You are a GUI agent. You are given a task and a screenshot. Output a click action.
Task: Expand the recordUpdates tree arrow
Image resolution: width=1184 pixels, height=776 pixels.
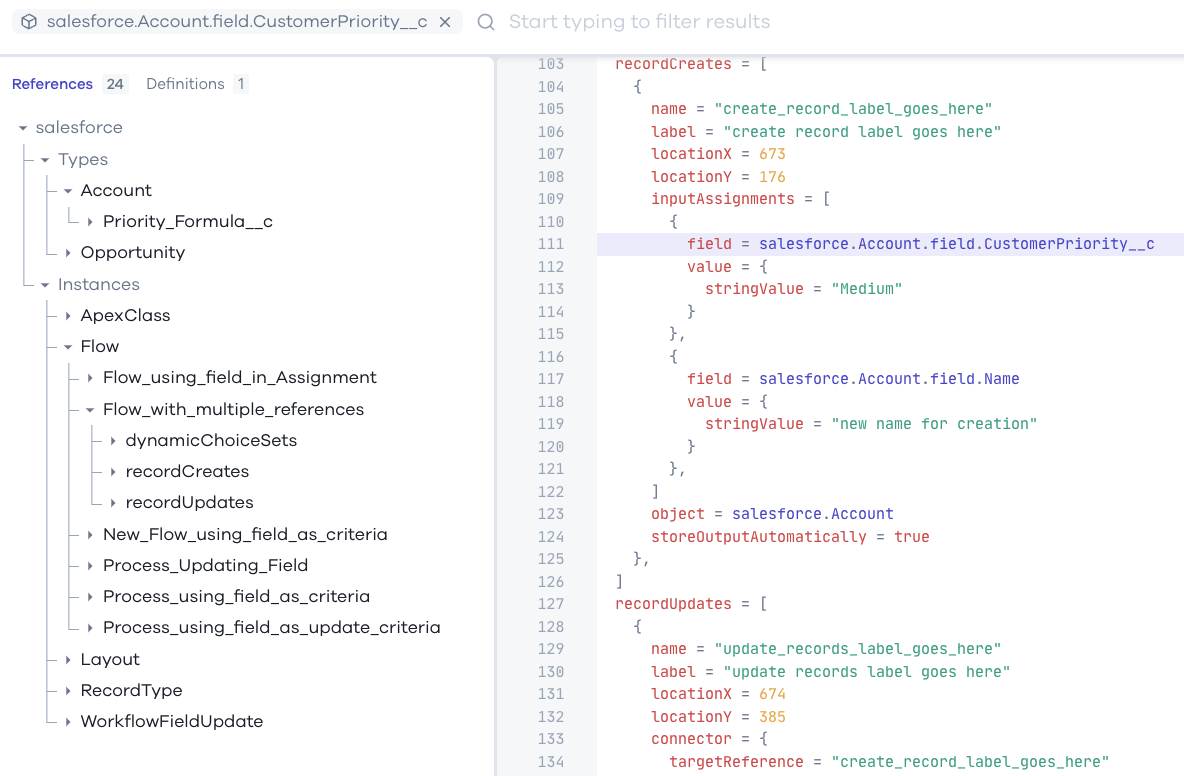coord(113,503)
